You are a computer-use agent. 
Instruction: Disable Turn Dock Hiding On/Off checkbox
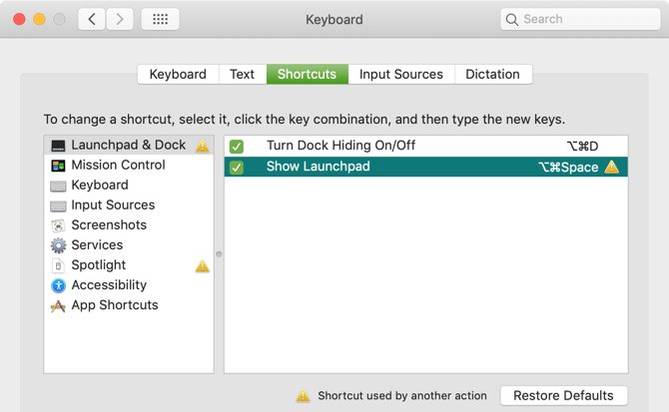point(237,146)
